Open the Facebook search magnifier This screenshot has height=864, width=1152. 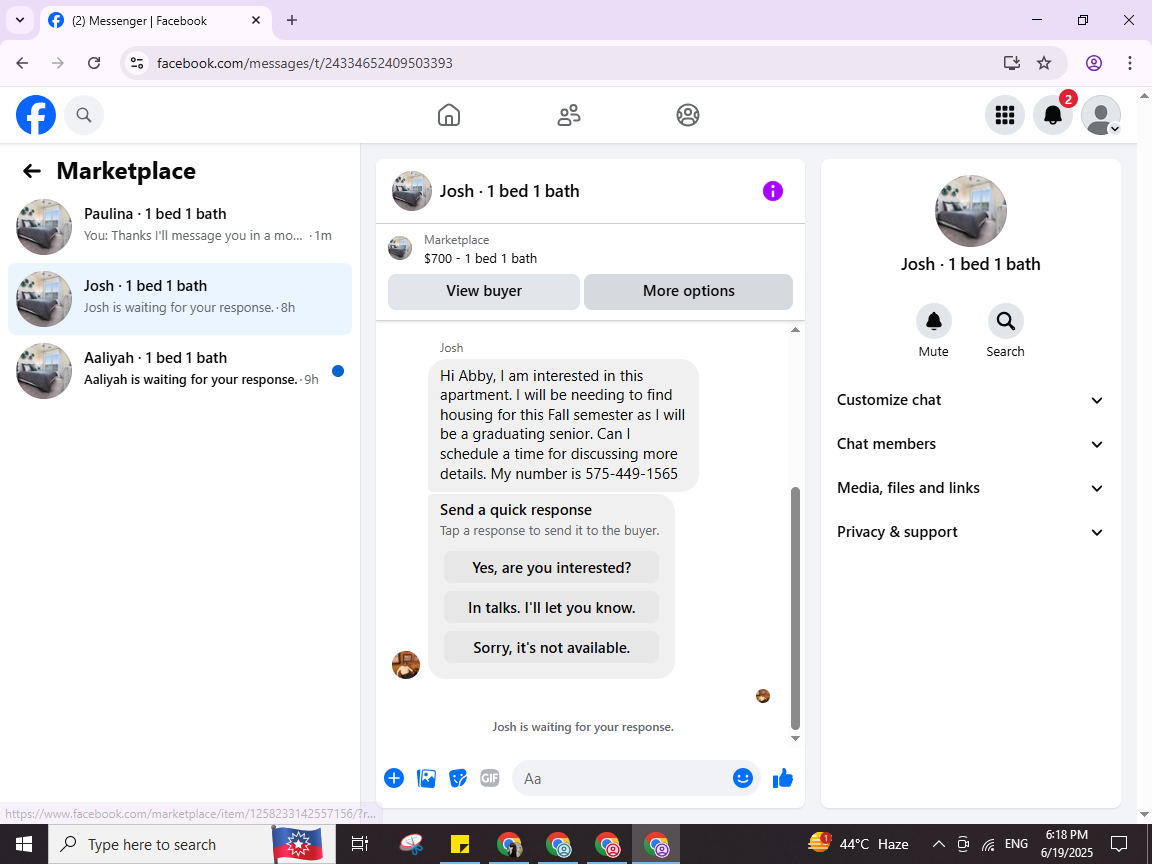(84, 115)
